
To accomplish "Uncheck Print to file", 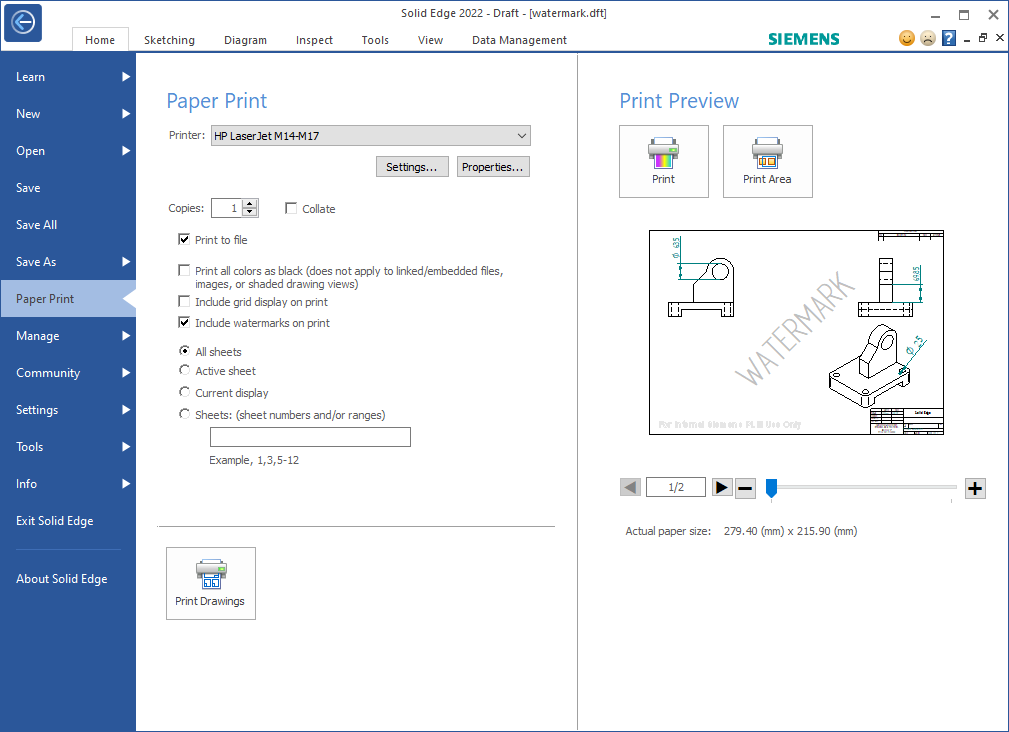I will 184,239.
